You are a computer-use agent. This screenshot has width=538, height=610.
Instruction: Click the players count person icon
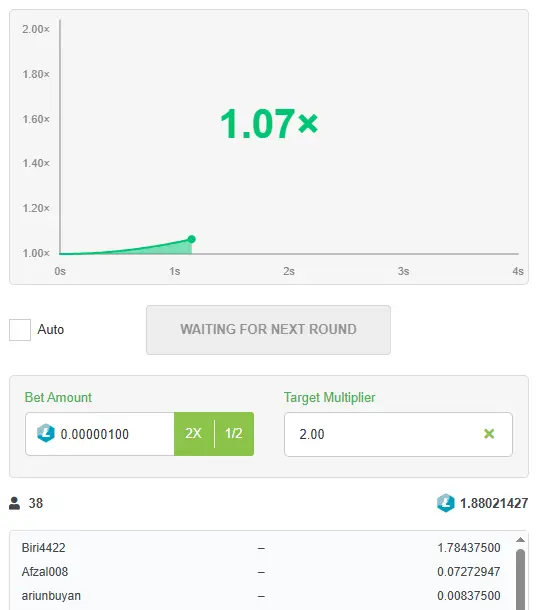pyautogui.click(x=14, y=503)
